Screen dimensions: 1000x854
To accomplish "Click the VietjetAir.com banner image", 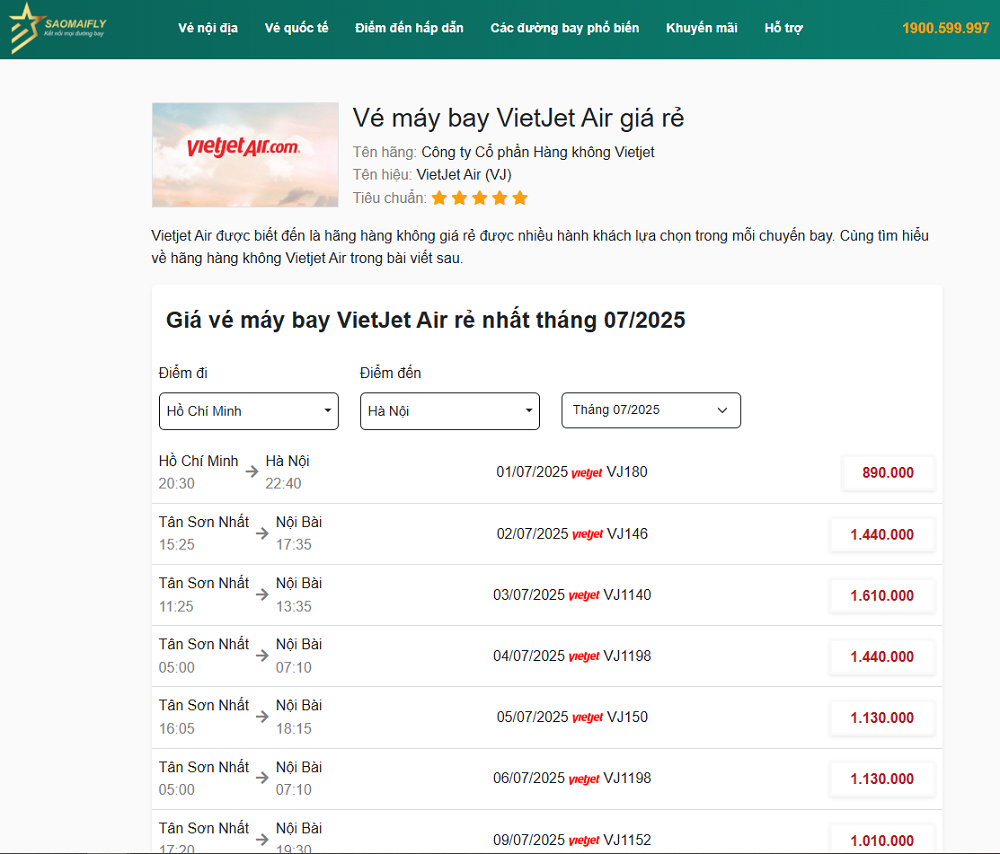I will 245,155.
